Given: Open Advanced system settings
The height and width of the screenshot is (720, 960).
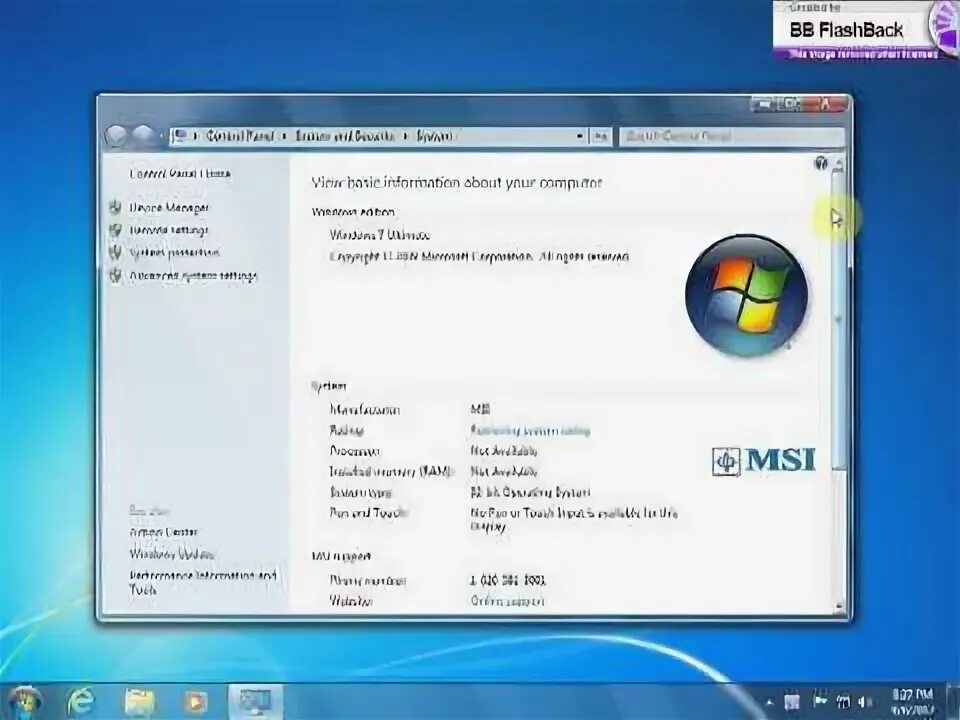Looking at the screenshot, I should 193,276.
